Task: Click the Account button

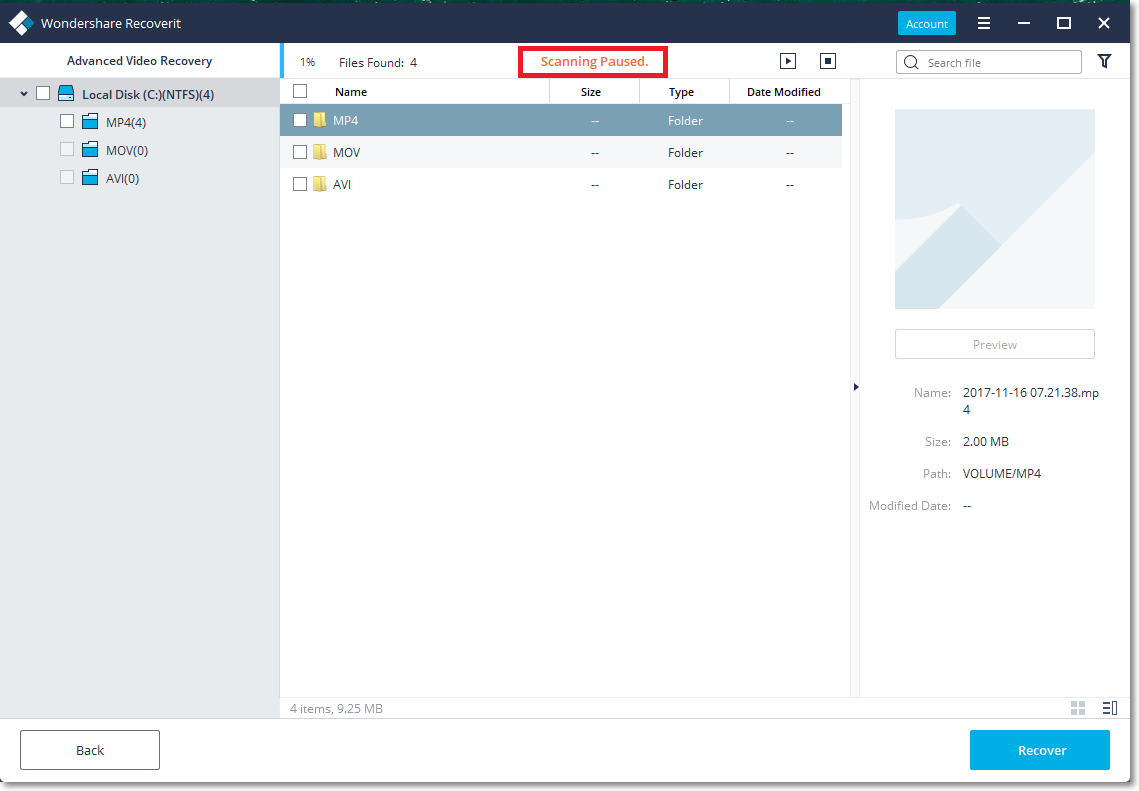Action: tap(927, 23)
